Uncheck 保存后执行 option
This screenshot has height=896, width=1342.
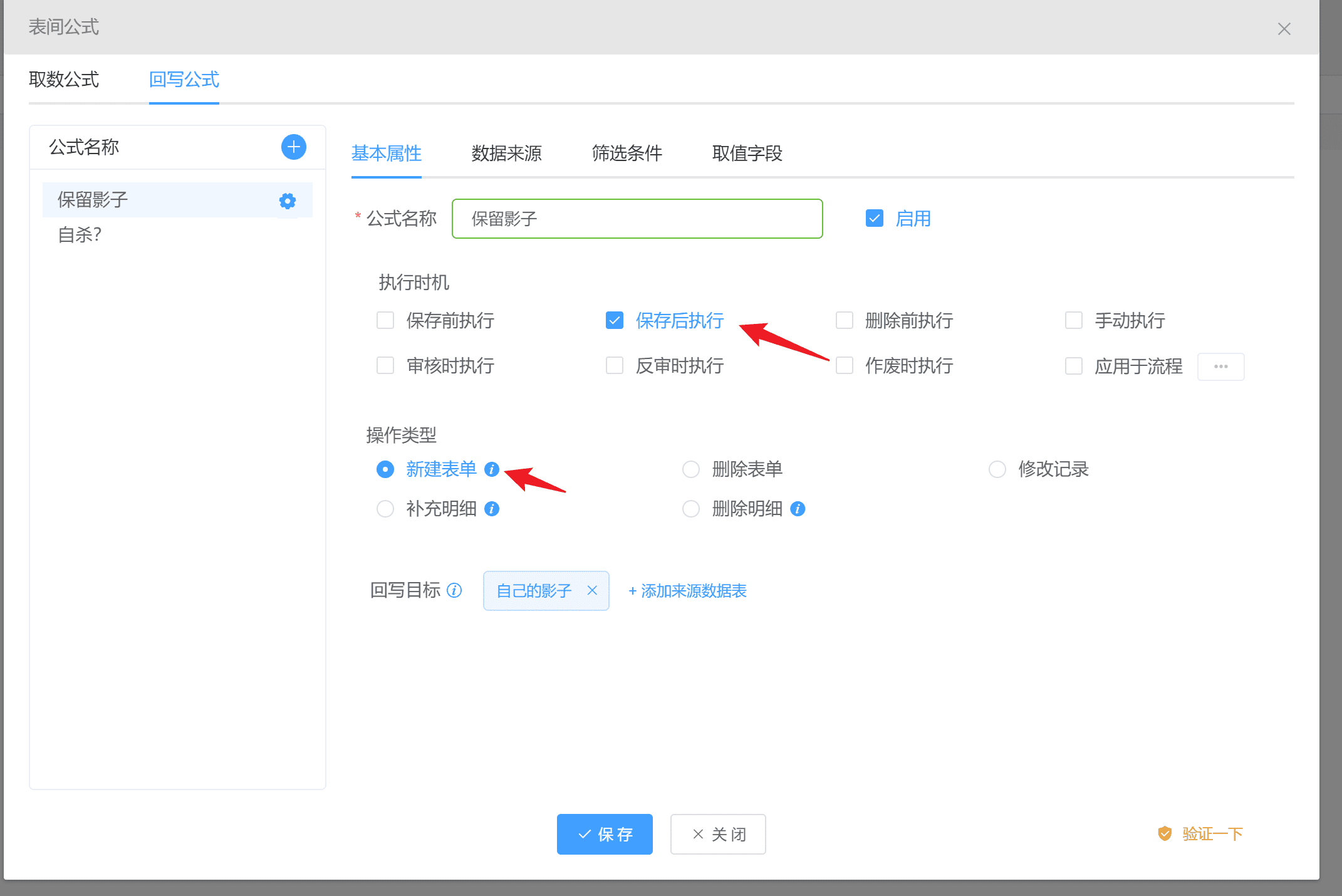click(x=615, y=320)
